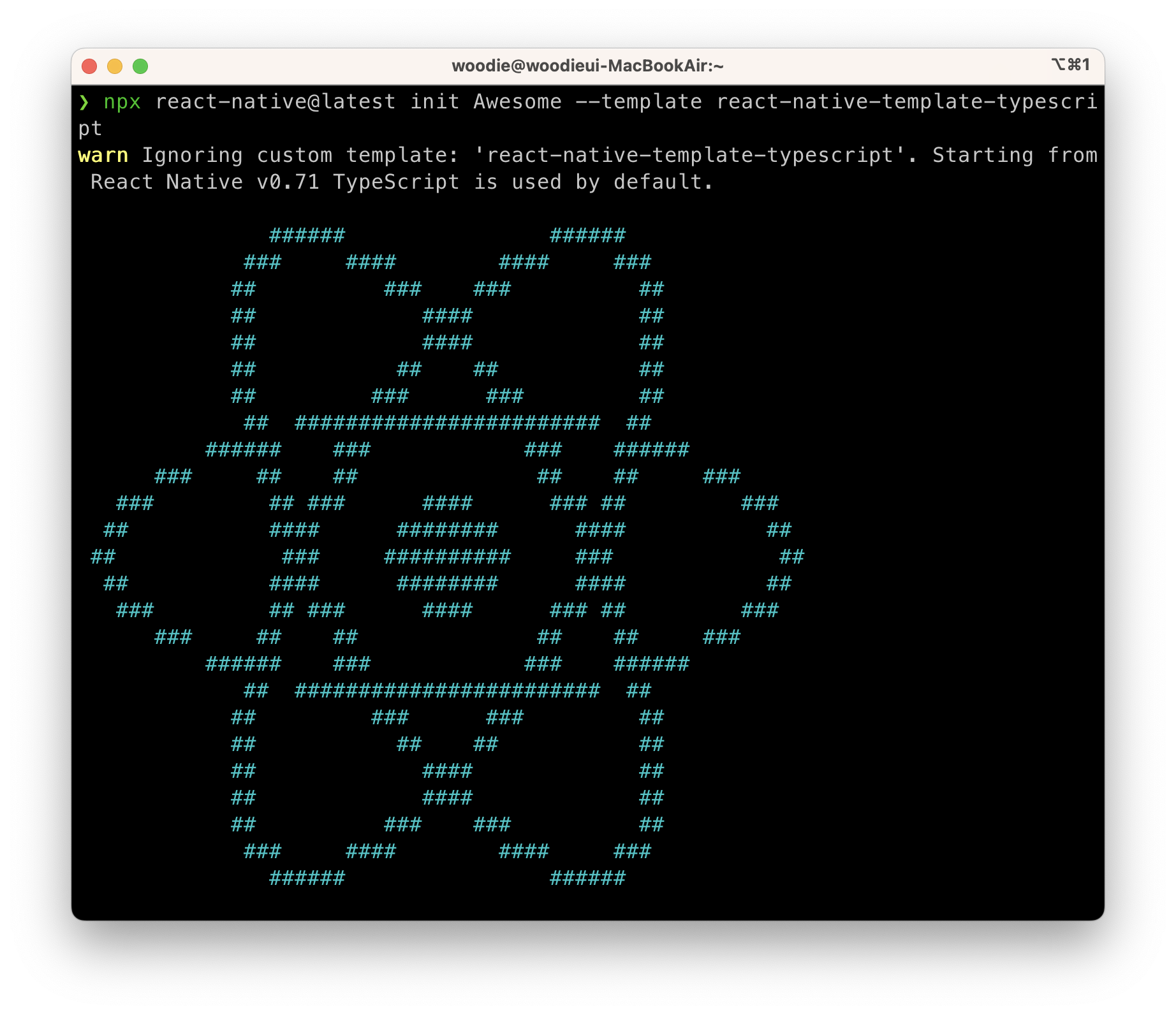
Task: Click the window title woodie@woodieui-MacBookAir:~
Action: point(587,66)
